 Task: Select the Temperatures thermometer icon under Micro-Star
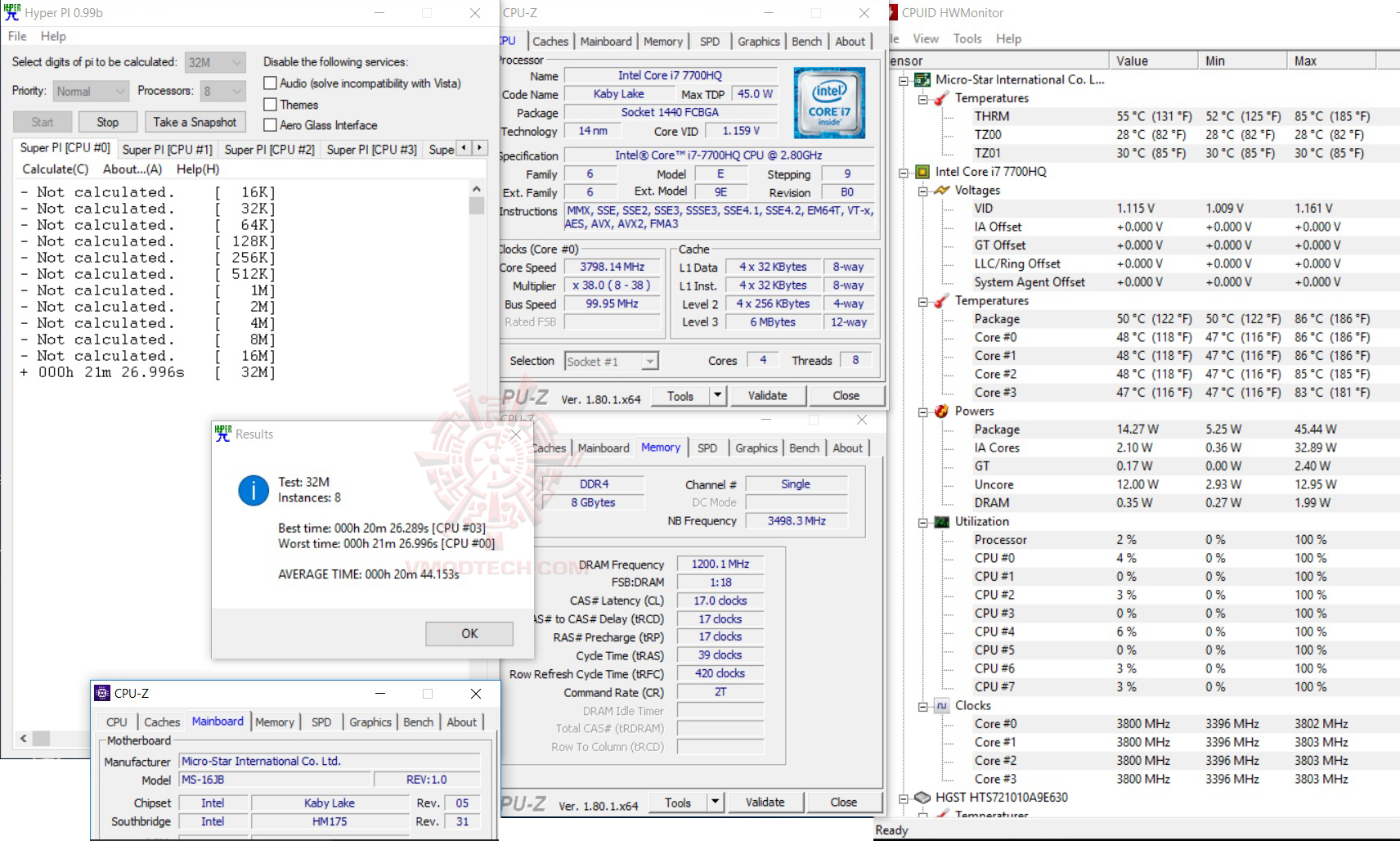coord(942,98)
